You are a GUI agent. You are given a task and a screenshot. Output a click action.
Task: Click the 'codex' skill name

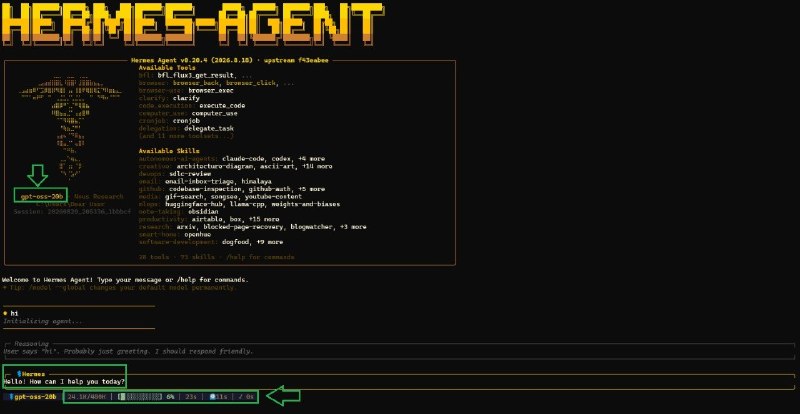point(279,159)
